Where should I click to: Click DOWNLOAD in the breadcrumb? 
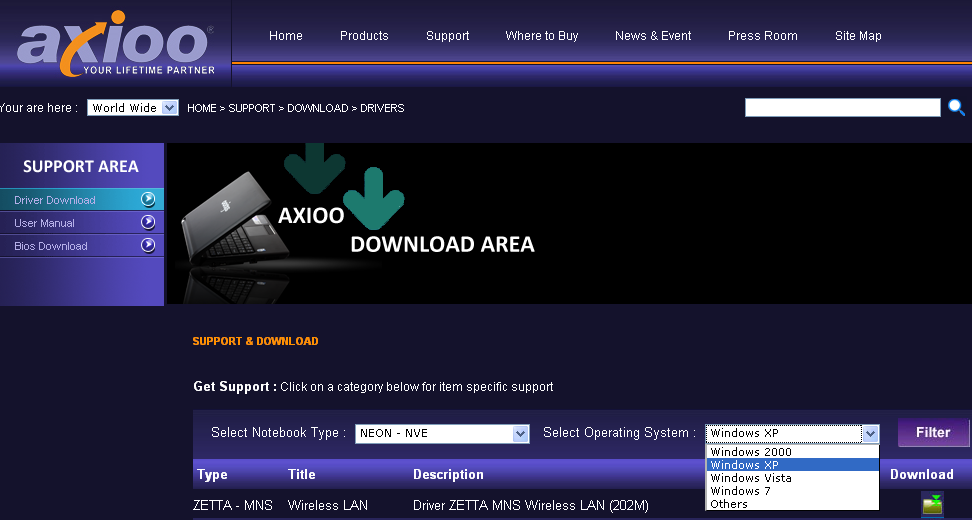point(317,108)
